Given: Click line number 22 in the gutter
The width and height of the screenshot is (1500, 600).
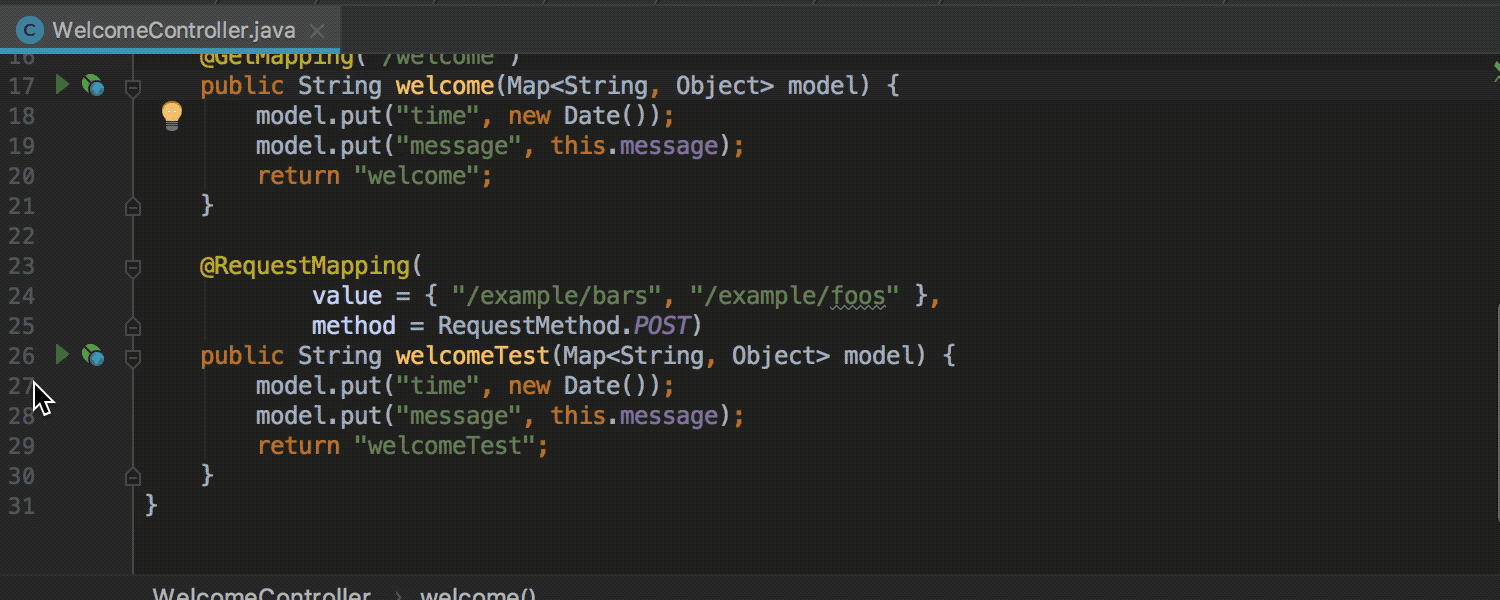Looking at the screenshot, I should click(21, 236).
